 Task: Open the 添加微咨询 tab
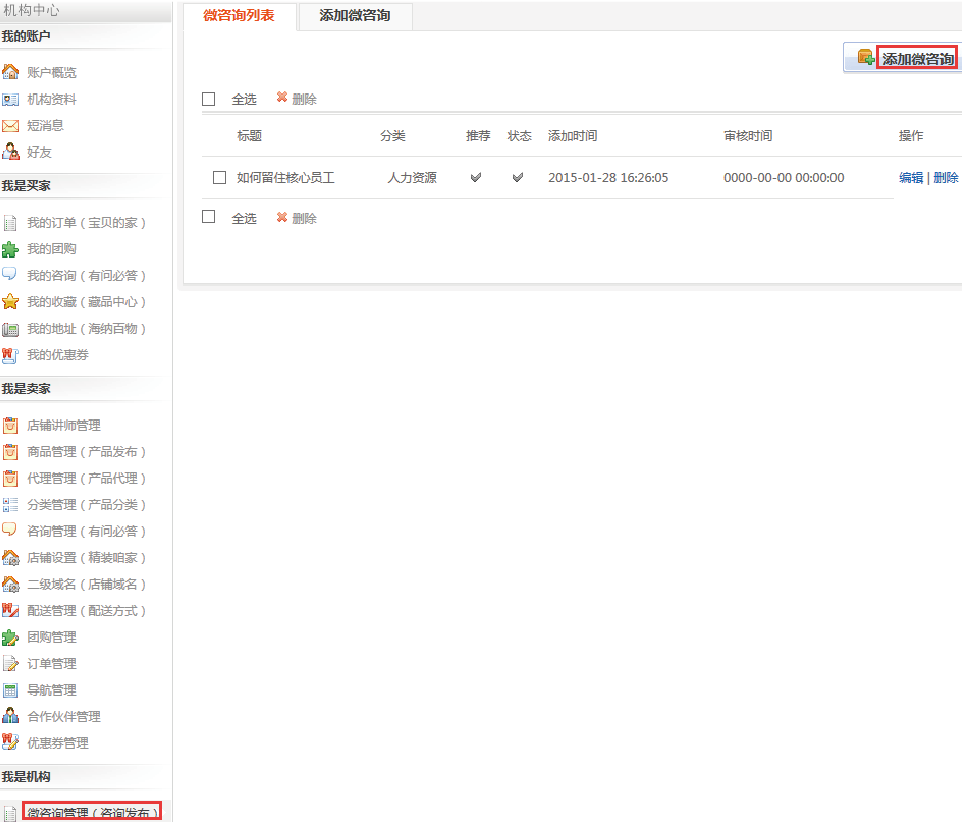[x=355, y=16]
